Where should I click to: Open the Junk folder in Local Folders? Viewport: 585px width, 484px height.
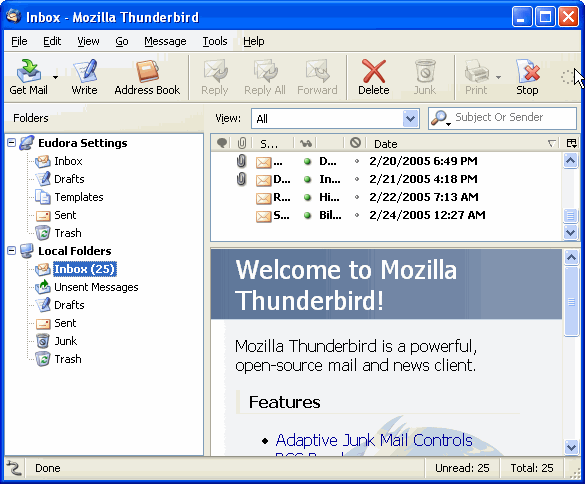point(66,341)
